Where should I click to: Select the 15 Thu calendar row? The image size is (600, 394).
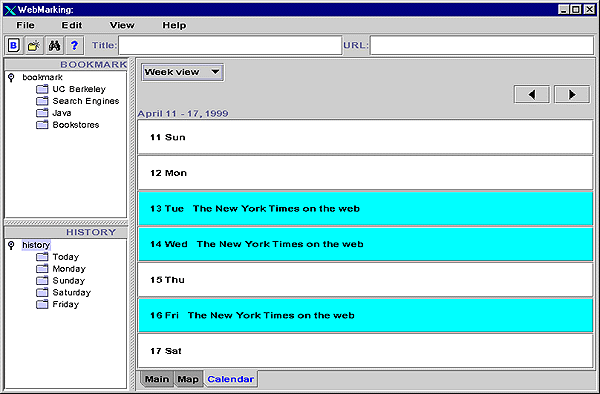coord(365,280)
